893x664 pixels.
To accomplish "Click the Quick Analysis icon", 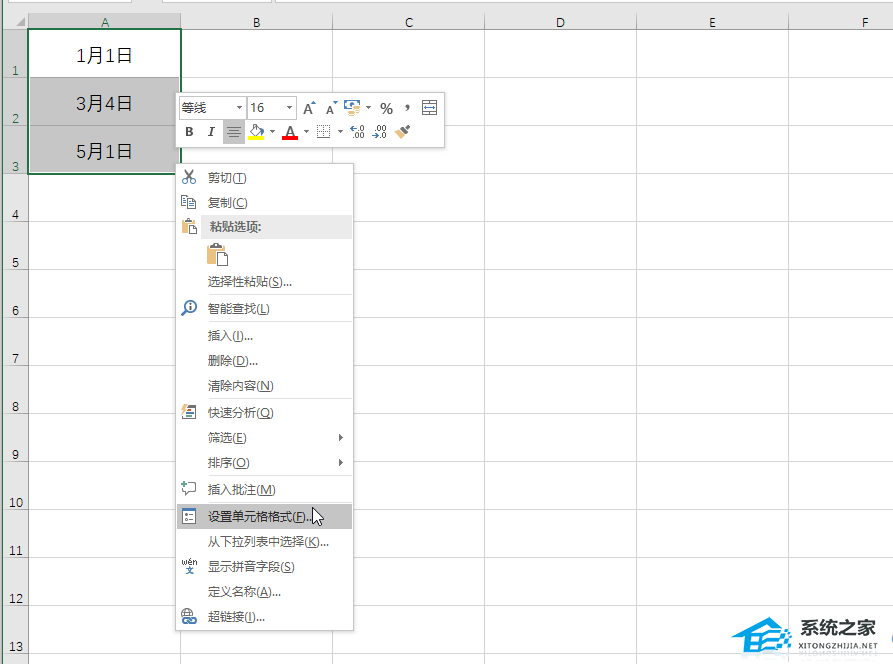I will (189, 412).
